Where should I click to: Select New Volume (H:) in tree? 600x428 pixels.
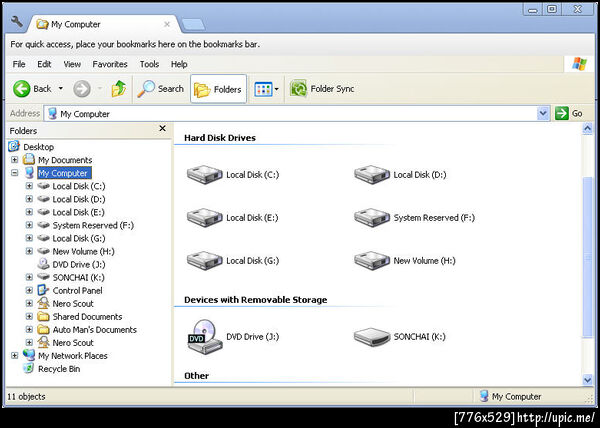click(83, 251)
